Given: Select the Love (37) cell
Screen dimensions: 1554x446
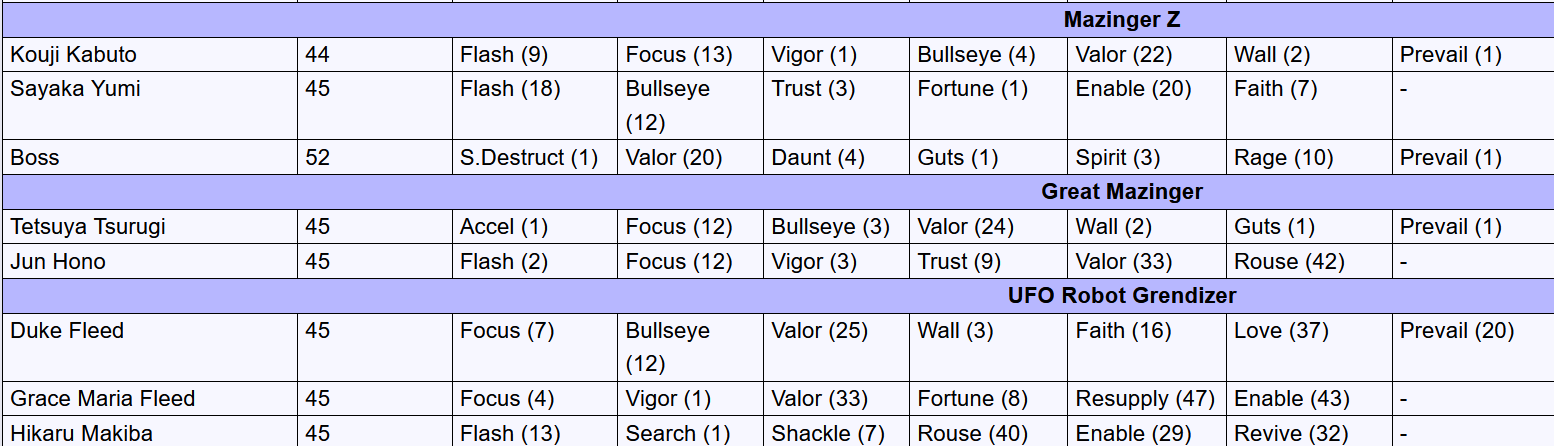Looking at the screenshot, I should tap(1308, 347).
